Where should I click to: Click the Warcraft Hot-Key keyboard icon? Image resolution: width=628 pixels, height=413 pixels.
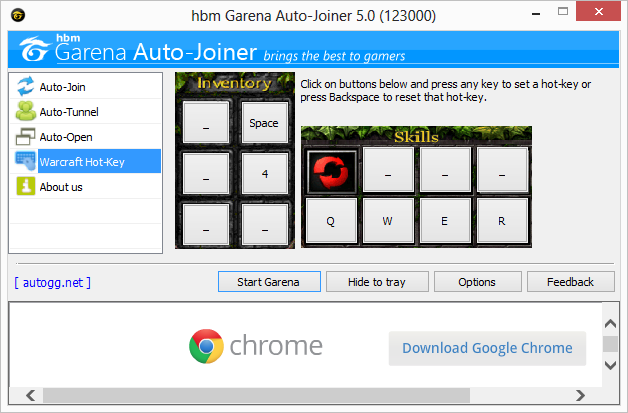click(x=26, y=161)
